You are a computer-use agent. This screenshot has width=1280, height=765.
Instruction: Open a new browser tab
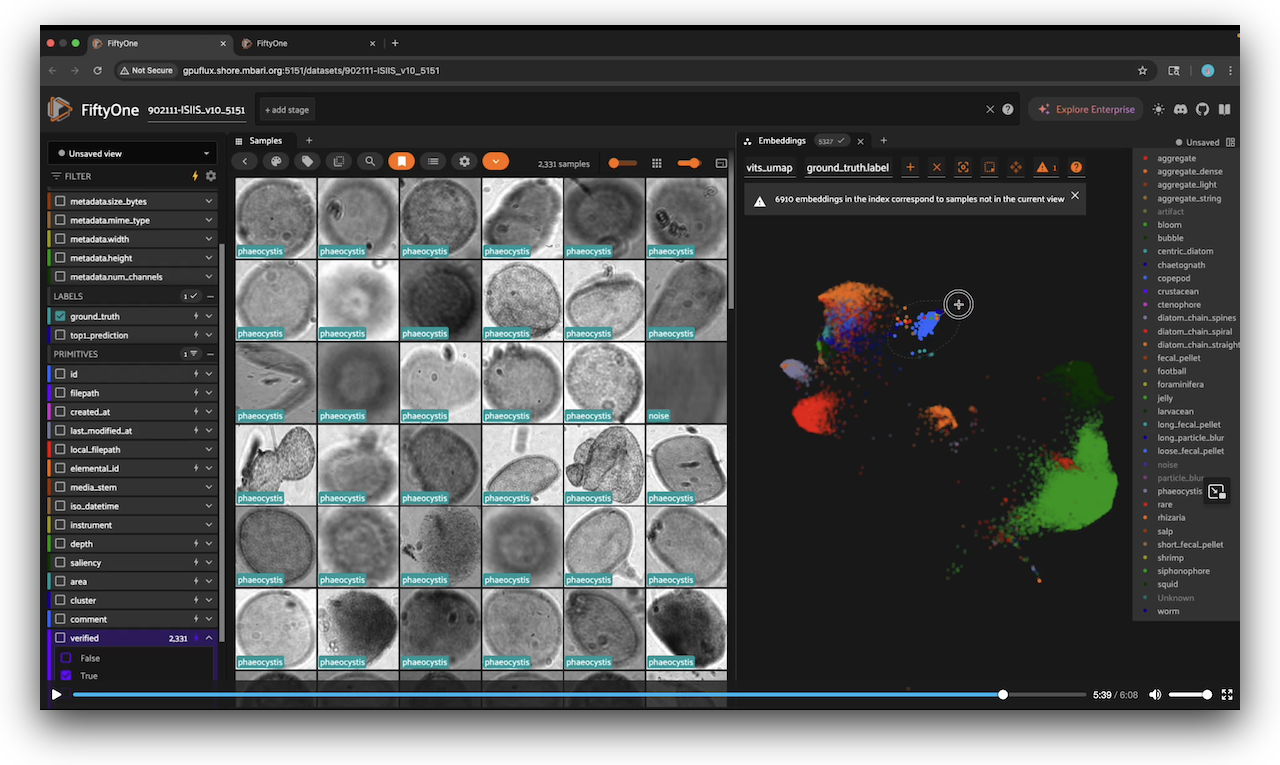coord(395,43)
